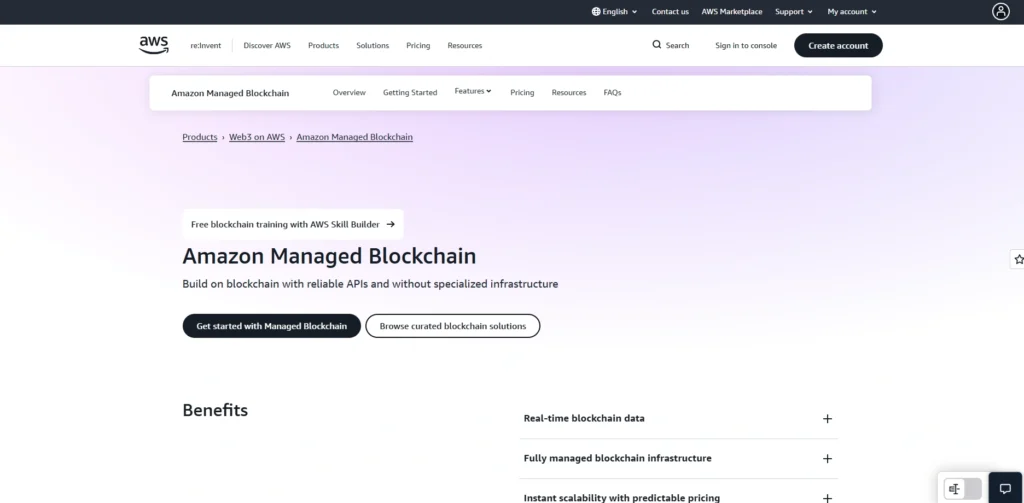
Task: Click the Amazon Managed Blockchain breadcrumb
Action: 355,137
